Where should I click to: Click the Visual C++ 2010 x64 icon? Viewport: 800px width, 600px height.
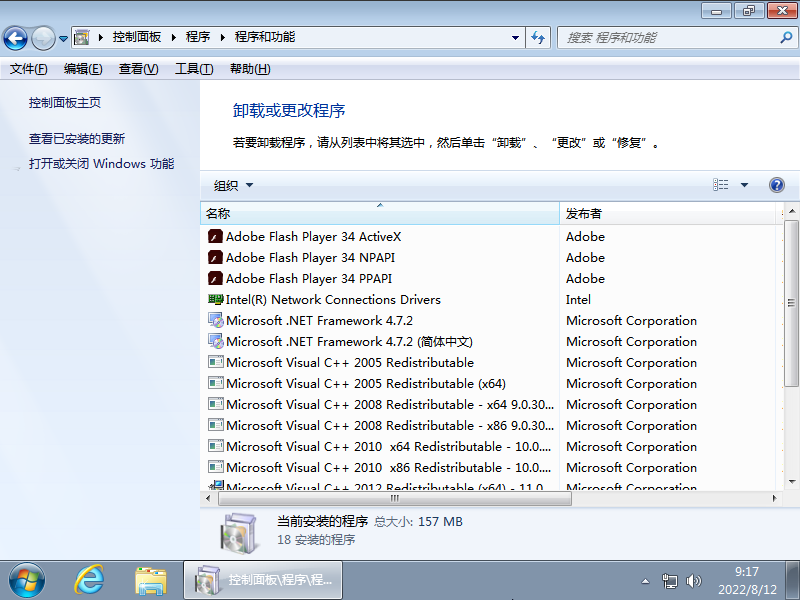coord(216,446)
